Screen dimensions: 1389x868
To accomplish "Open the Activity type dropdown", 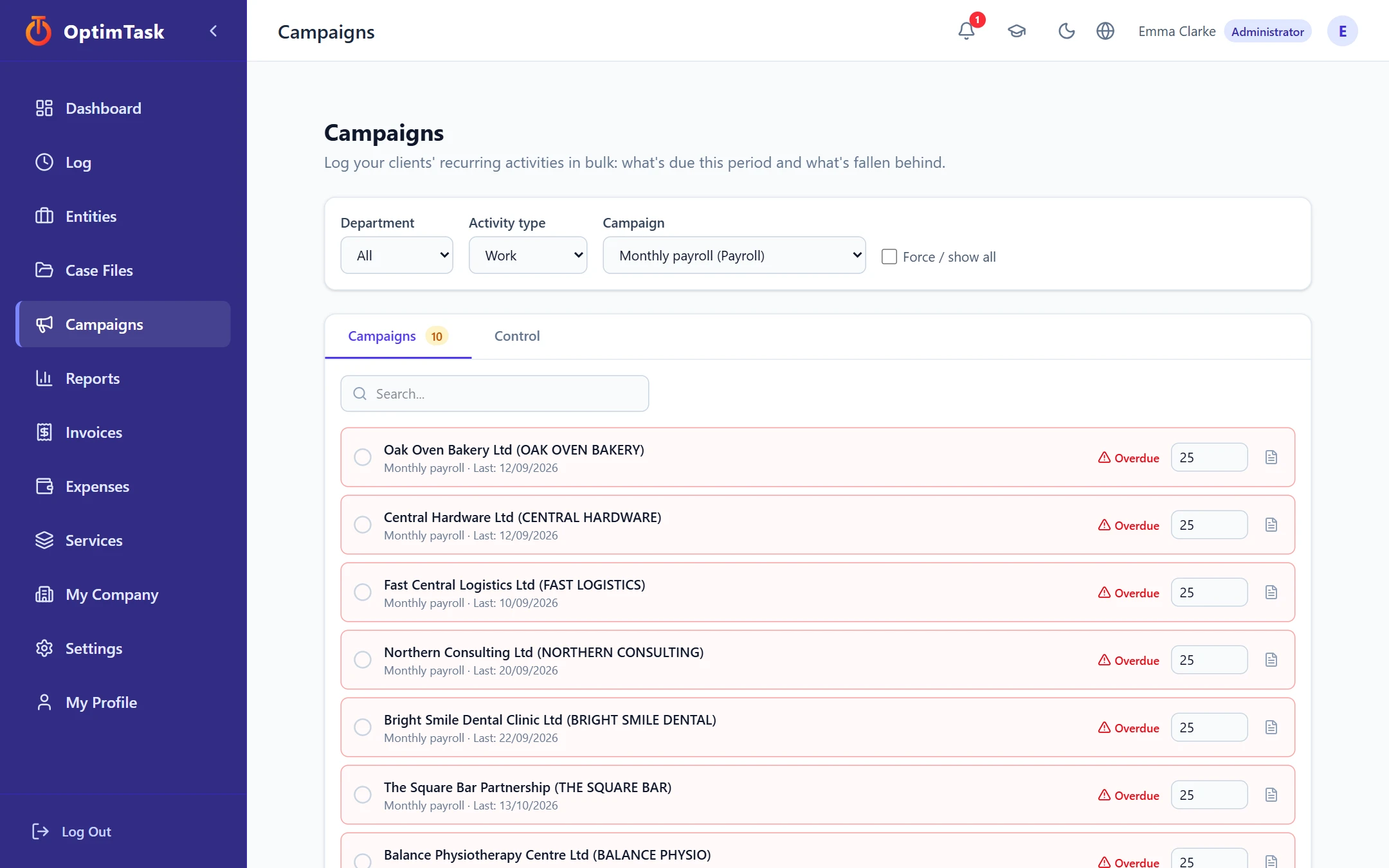I will (x=528, y=255).
